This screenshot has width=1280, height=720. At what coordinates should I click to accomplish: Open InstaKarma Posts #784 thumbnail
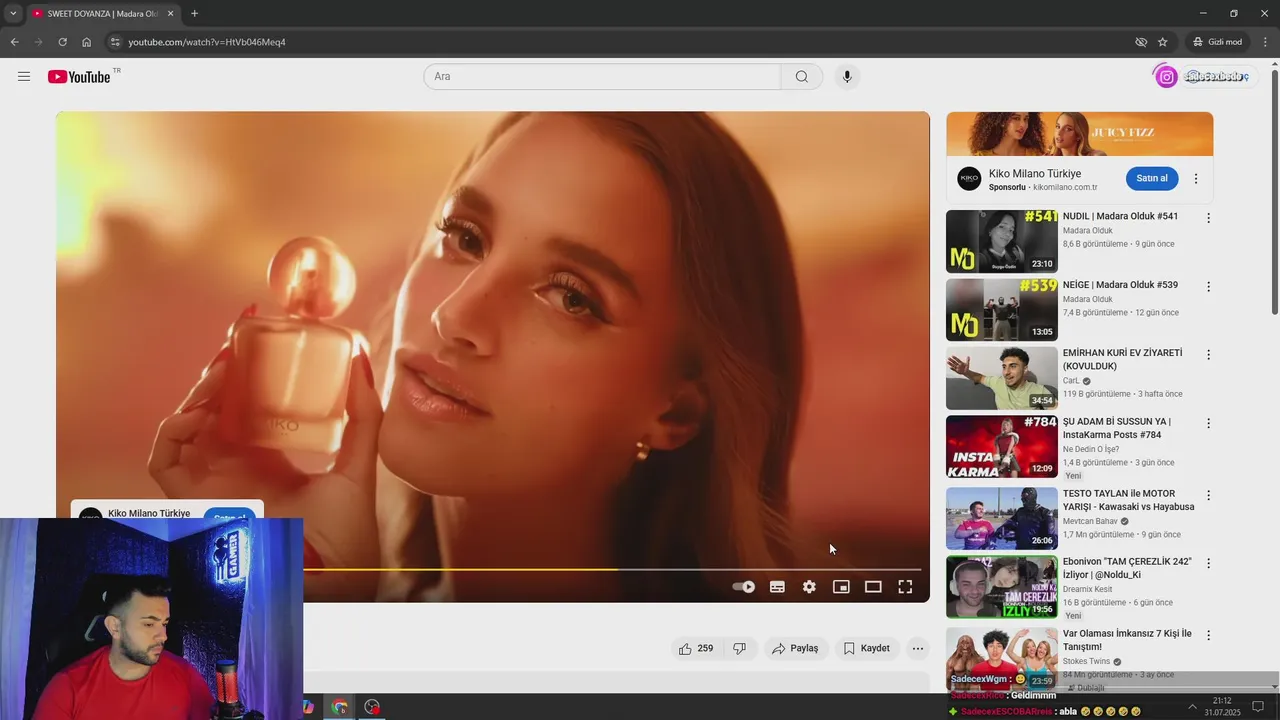(x=1002, y=447)
